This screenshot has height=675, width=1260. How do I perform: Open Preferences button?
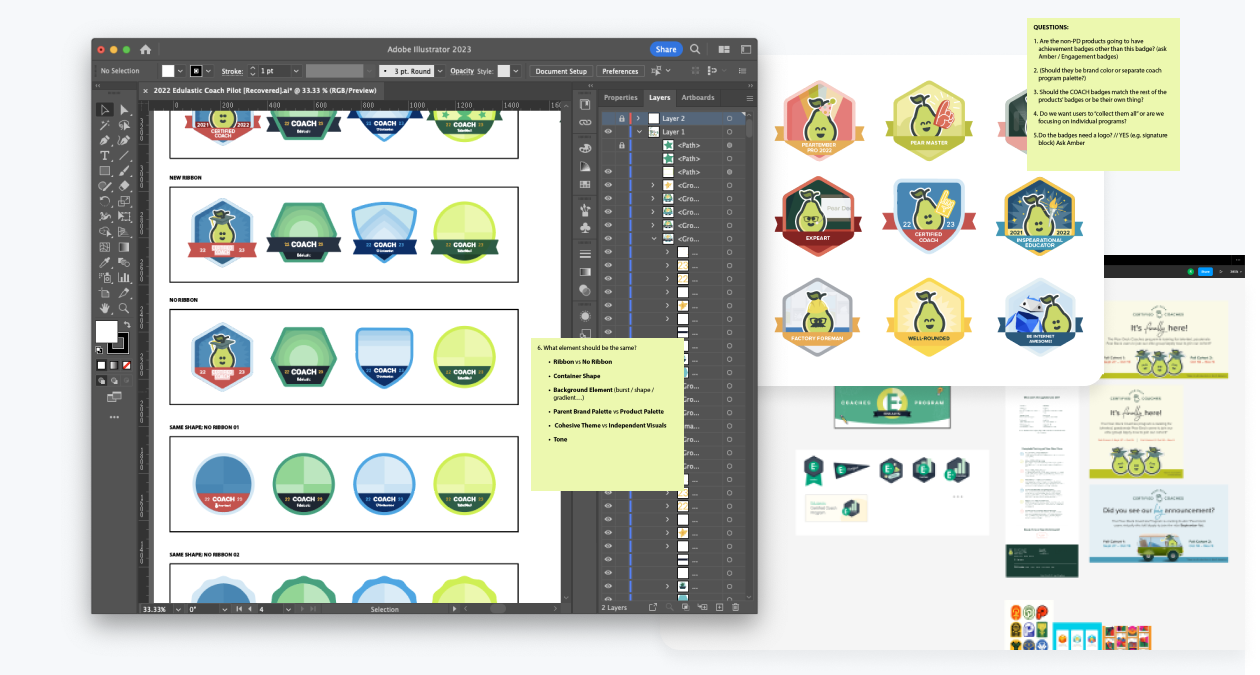pos(620,71)
